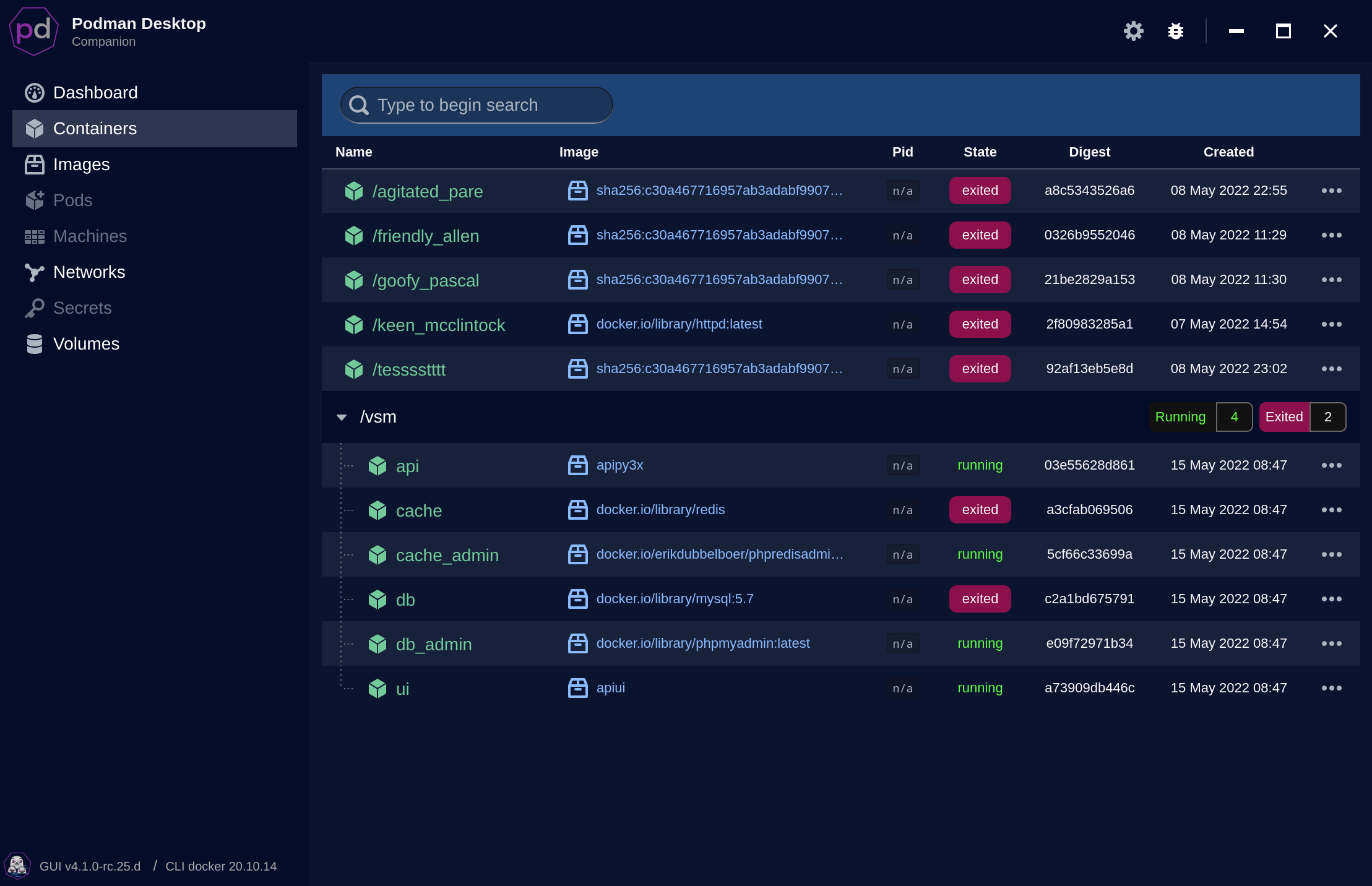Screen dimensions: 1372x886
Task: Open the more options menu for the ui row
Action: (x=1331, y=688)
